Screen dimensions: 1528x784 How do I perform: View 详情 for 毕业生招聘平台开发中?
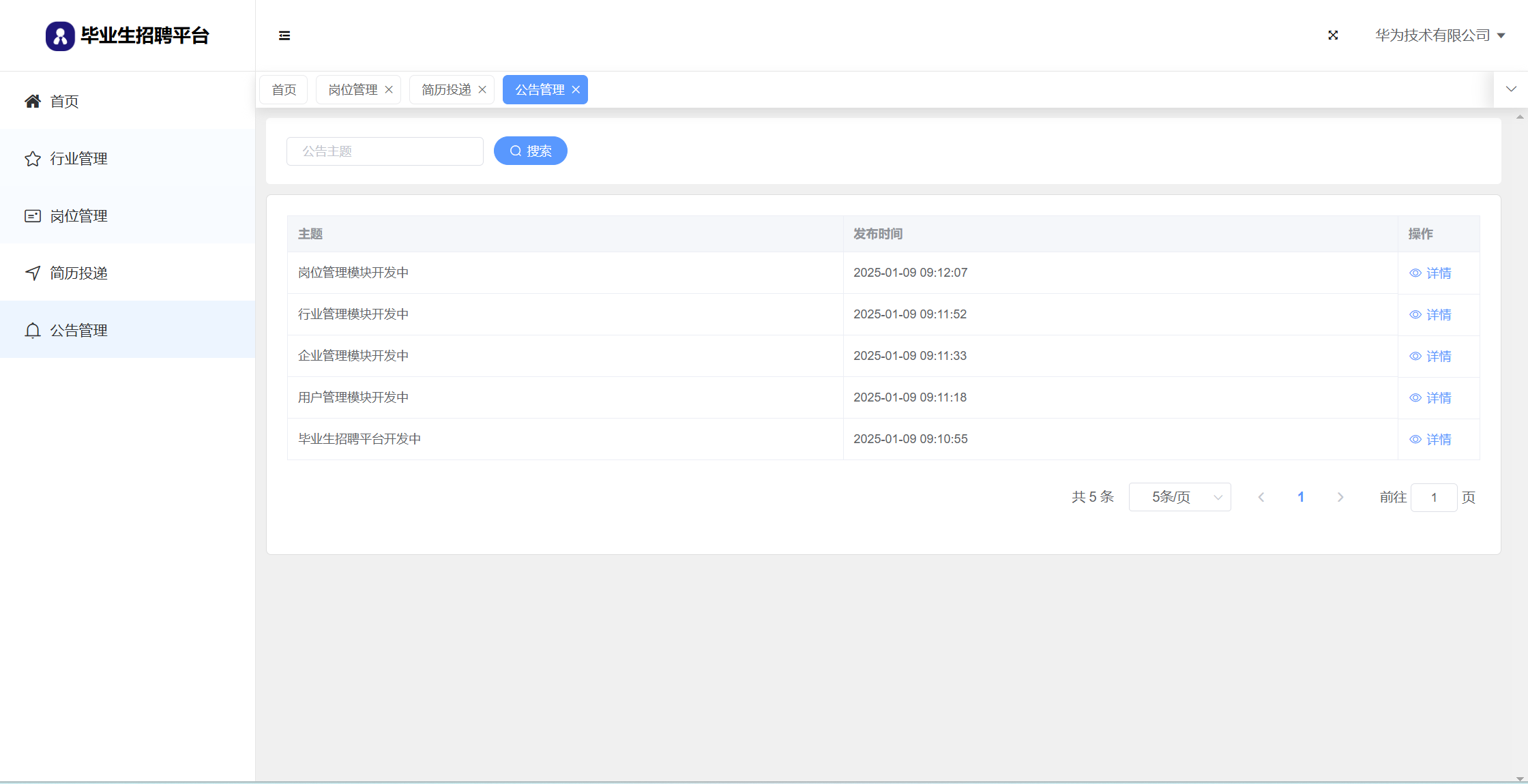click(1430, 439)
